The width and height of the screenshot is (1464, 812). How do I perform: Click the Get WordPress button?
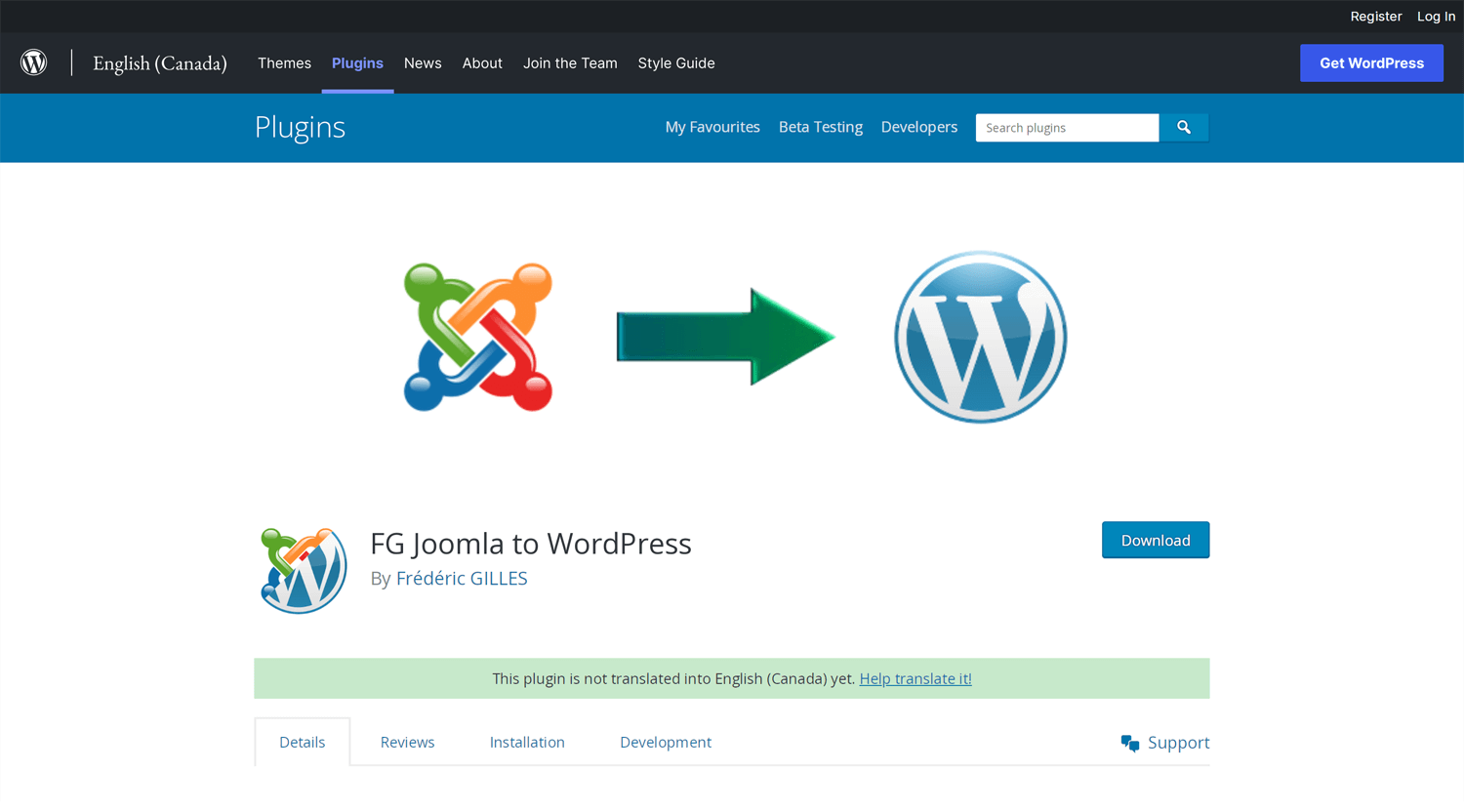pyautogui.click(x=1371, y=63)
